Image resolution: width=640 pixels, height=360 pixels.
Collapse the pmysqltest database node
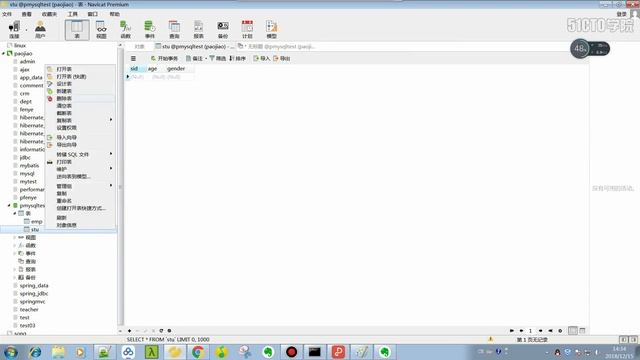point(9,205)
